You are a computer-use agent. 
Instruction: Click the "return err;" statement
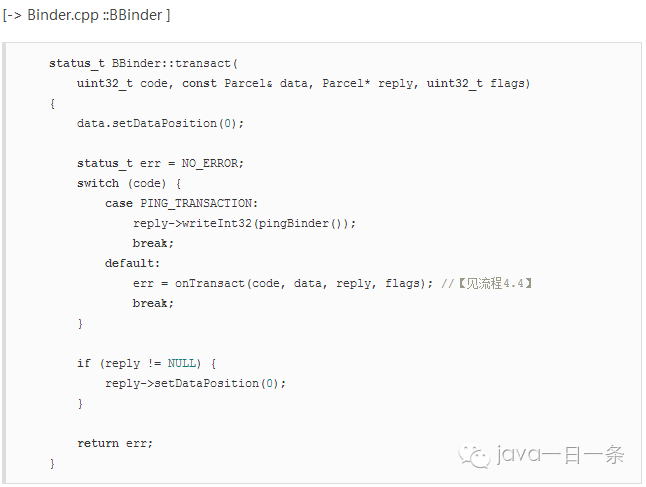(115, 443)
